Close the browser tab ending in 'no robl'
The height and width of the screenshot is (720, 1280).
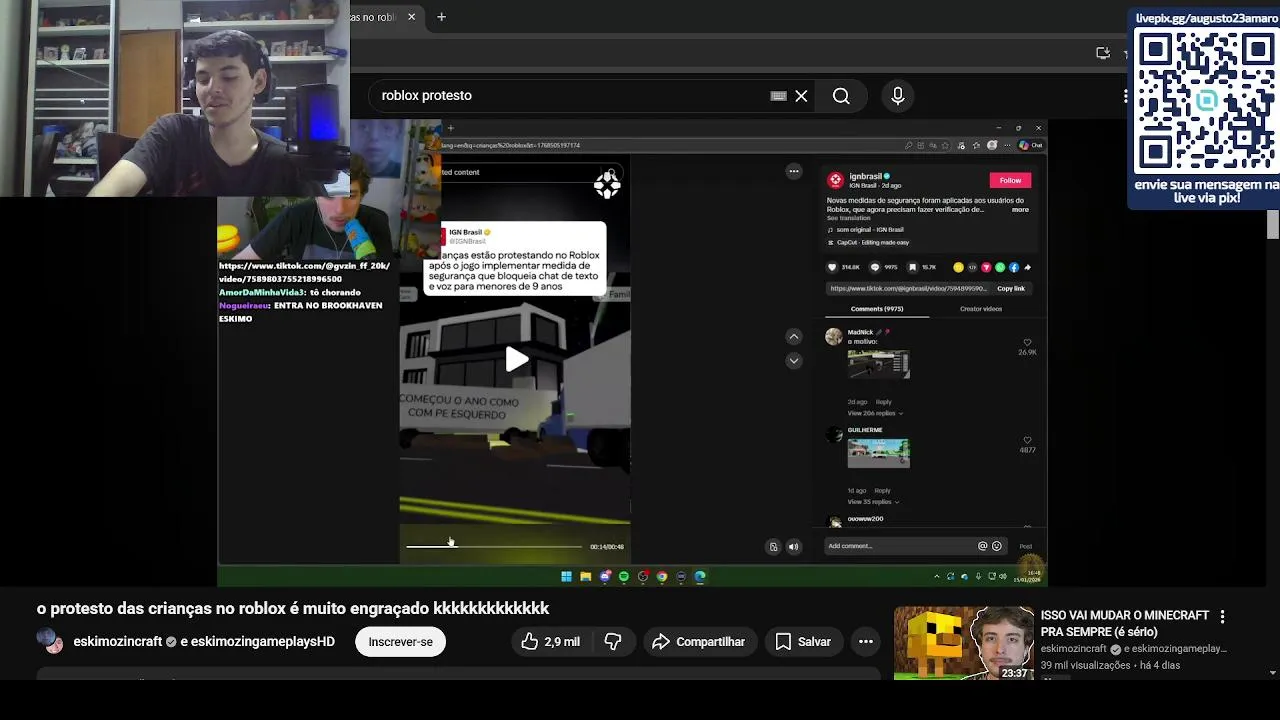(411, 17)
